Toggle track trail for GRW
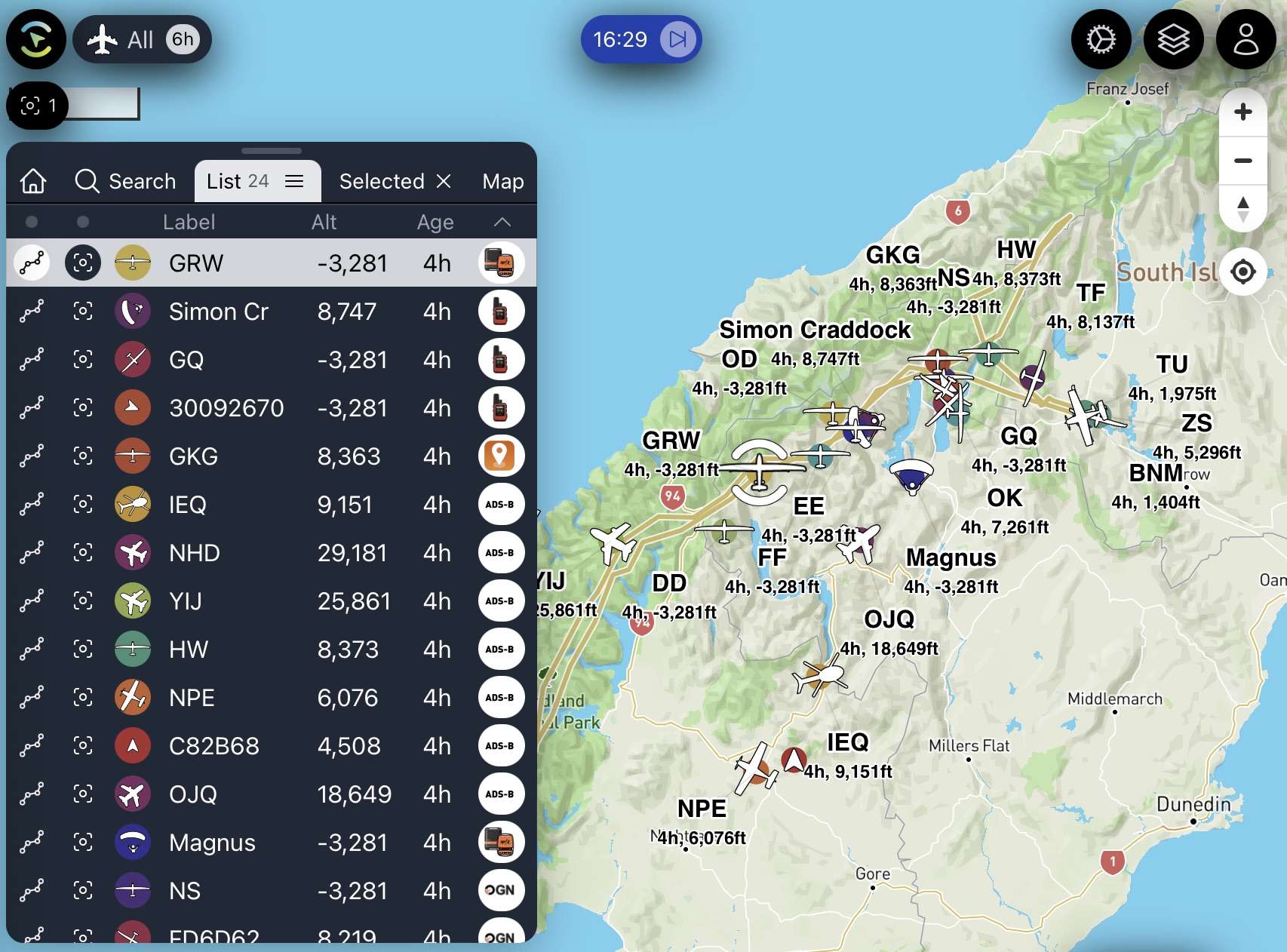 pos(32,263)
